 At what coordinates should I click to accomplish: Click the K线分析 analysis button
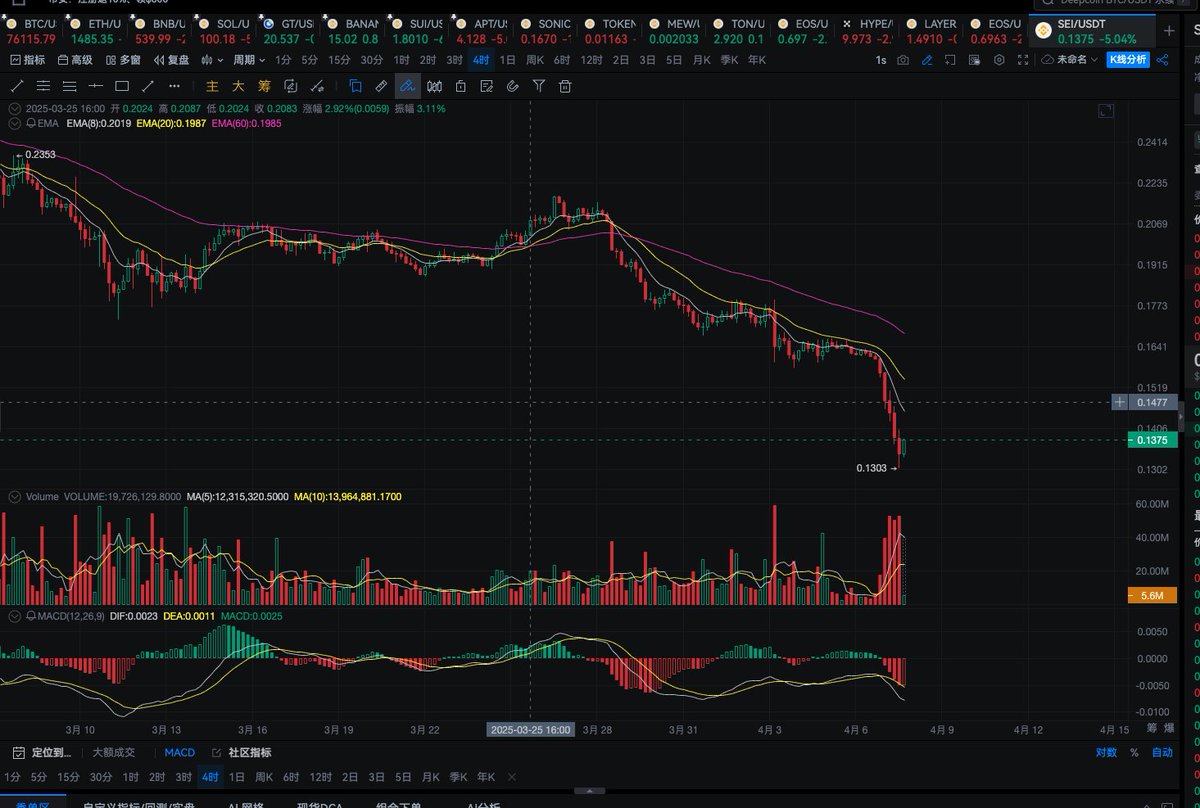pyautogui.click(x=1128, y=59)
